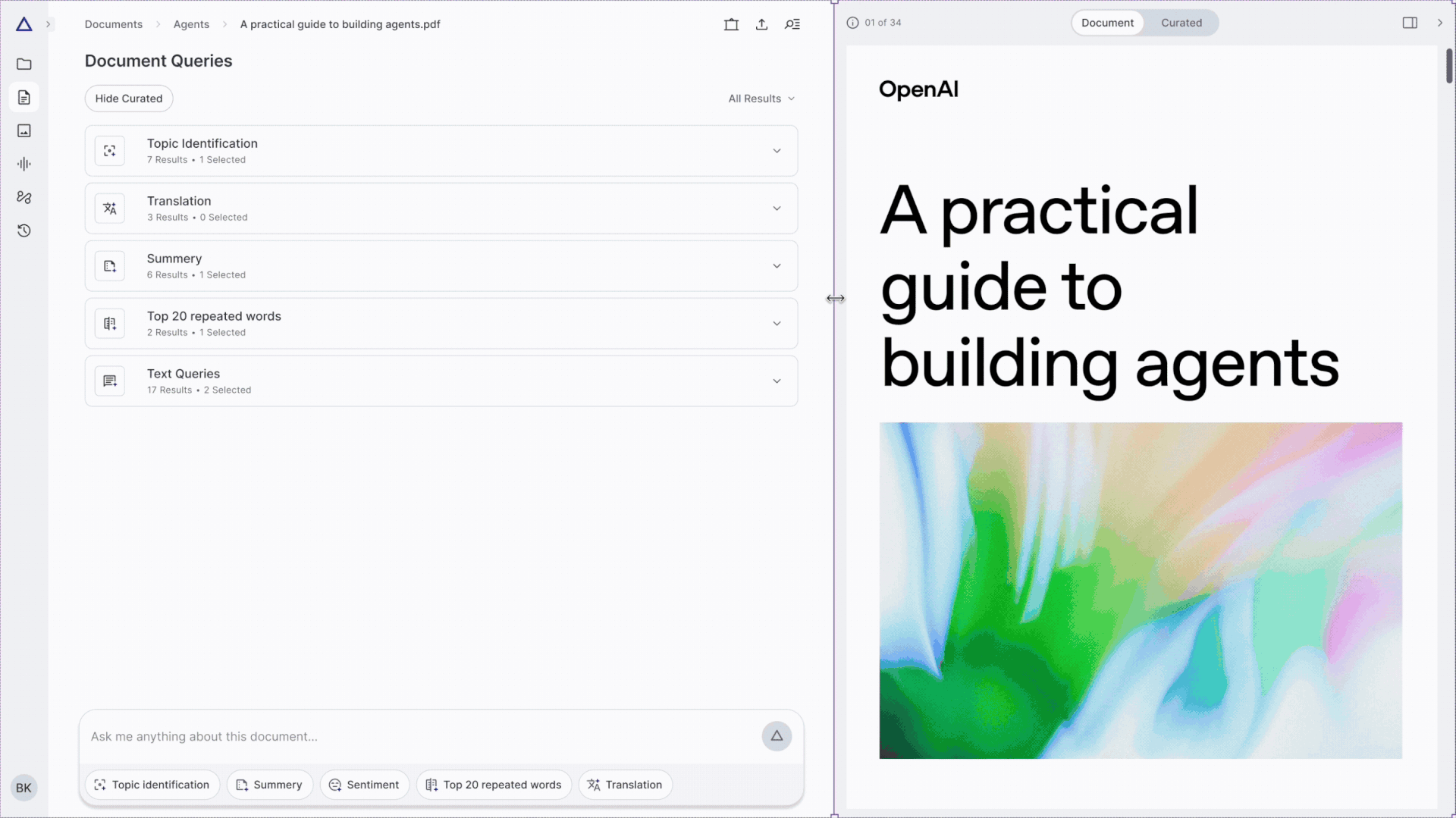
Task: Expand the Top 20 repeated words chevron
Action: pos(777,324)
